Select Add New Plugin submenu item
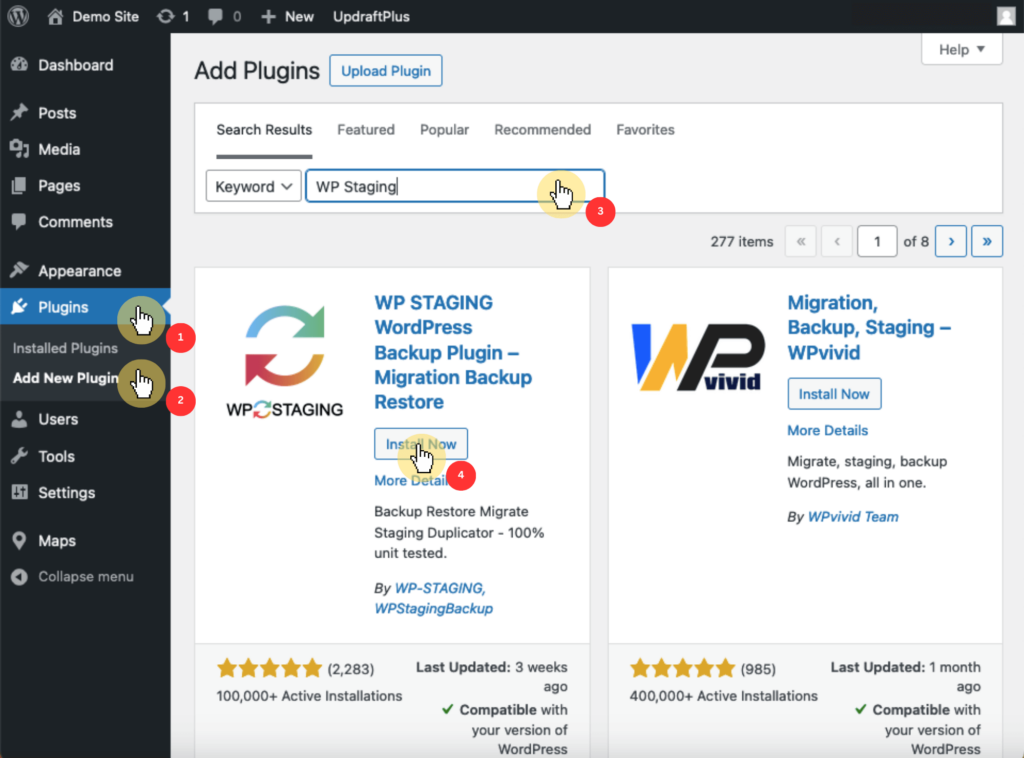The image size is (1024, 758). 66,378
